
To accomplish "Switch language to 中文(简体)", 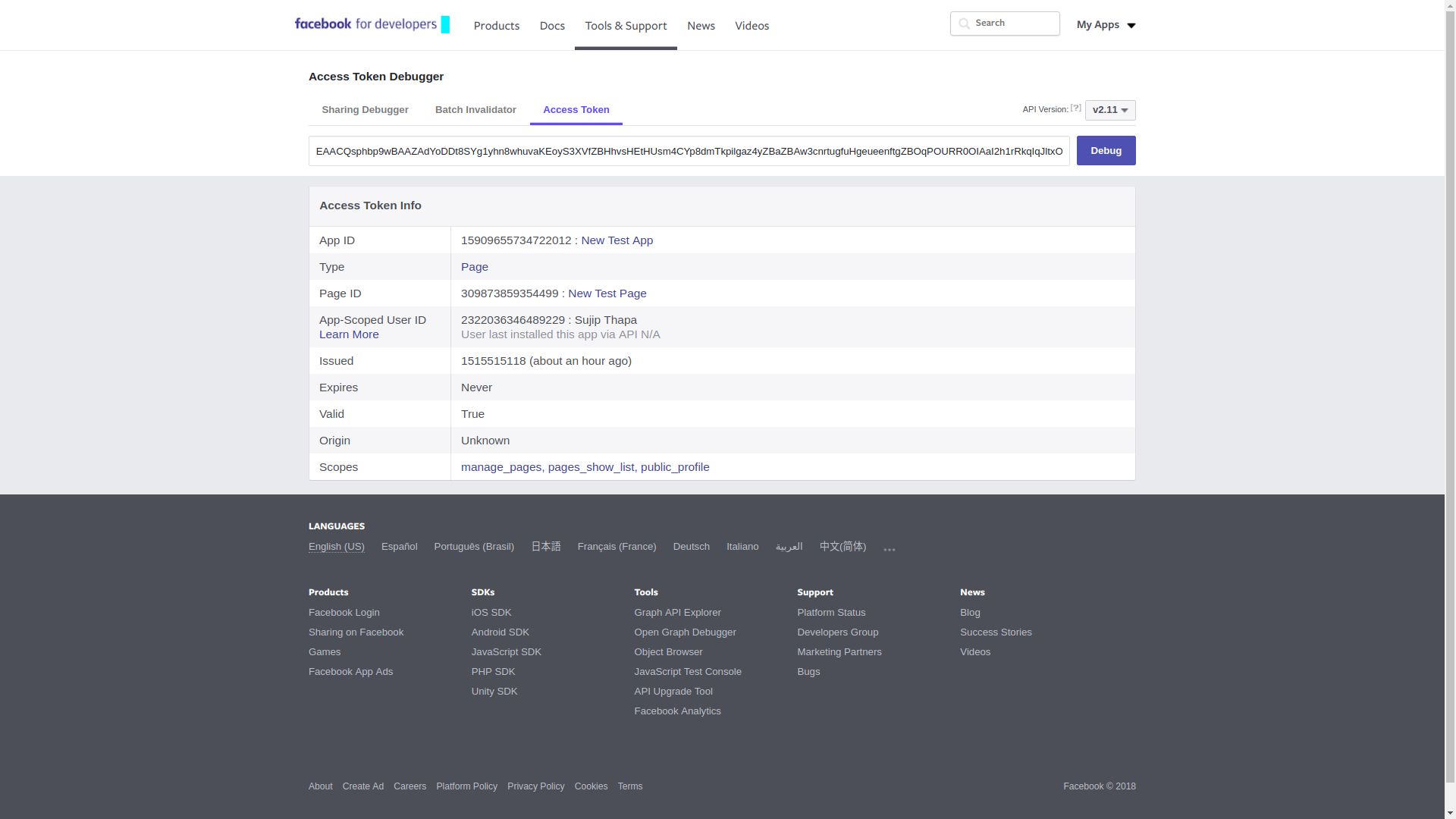I will pyautogui.click(x=843, y=547).
